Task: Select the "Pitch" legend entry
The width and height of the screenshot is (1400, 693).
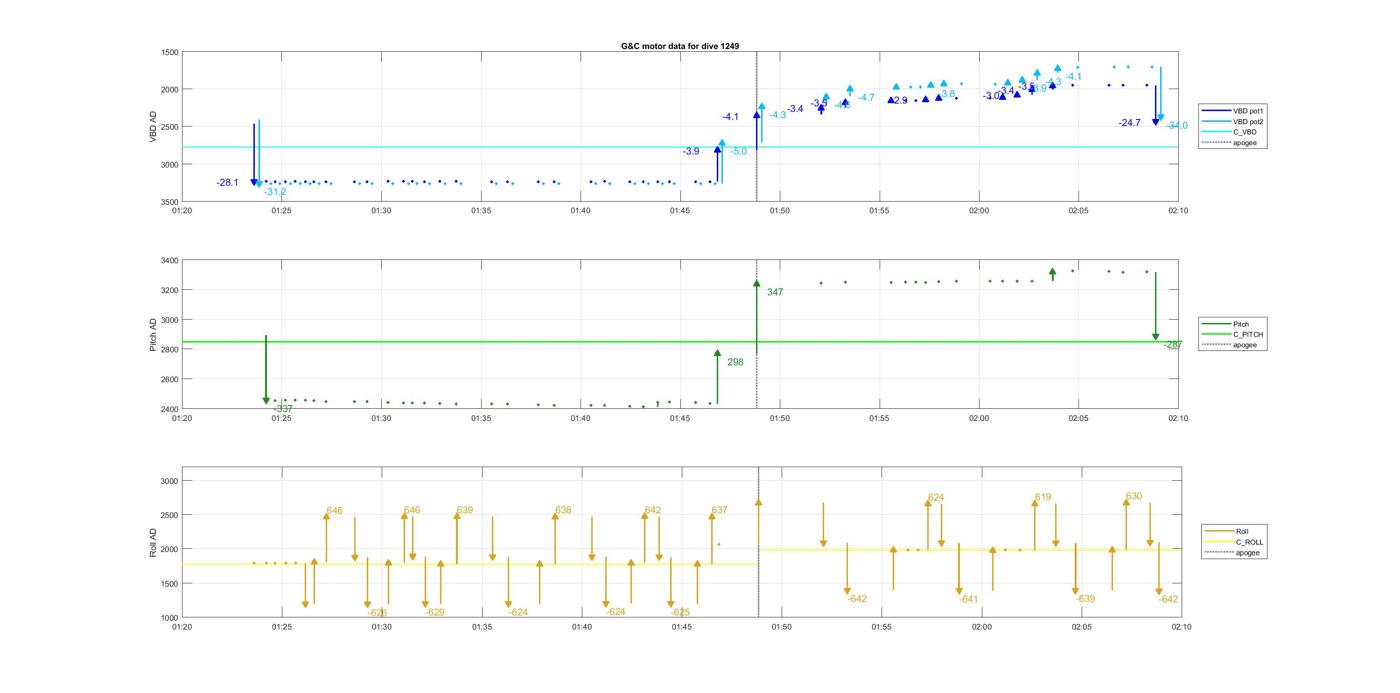Action: (x=1226, y=324)
